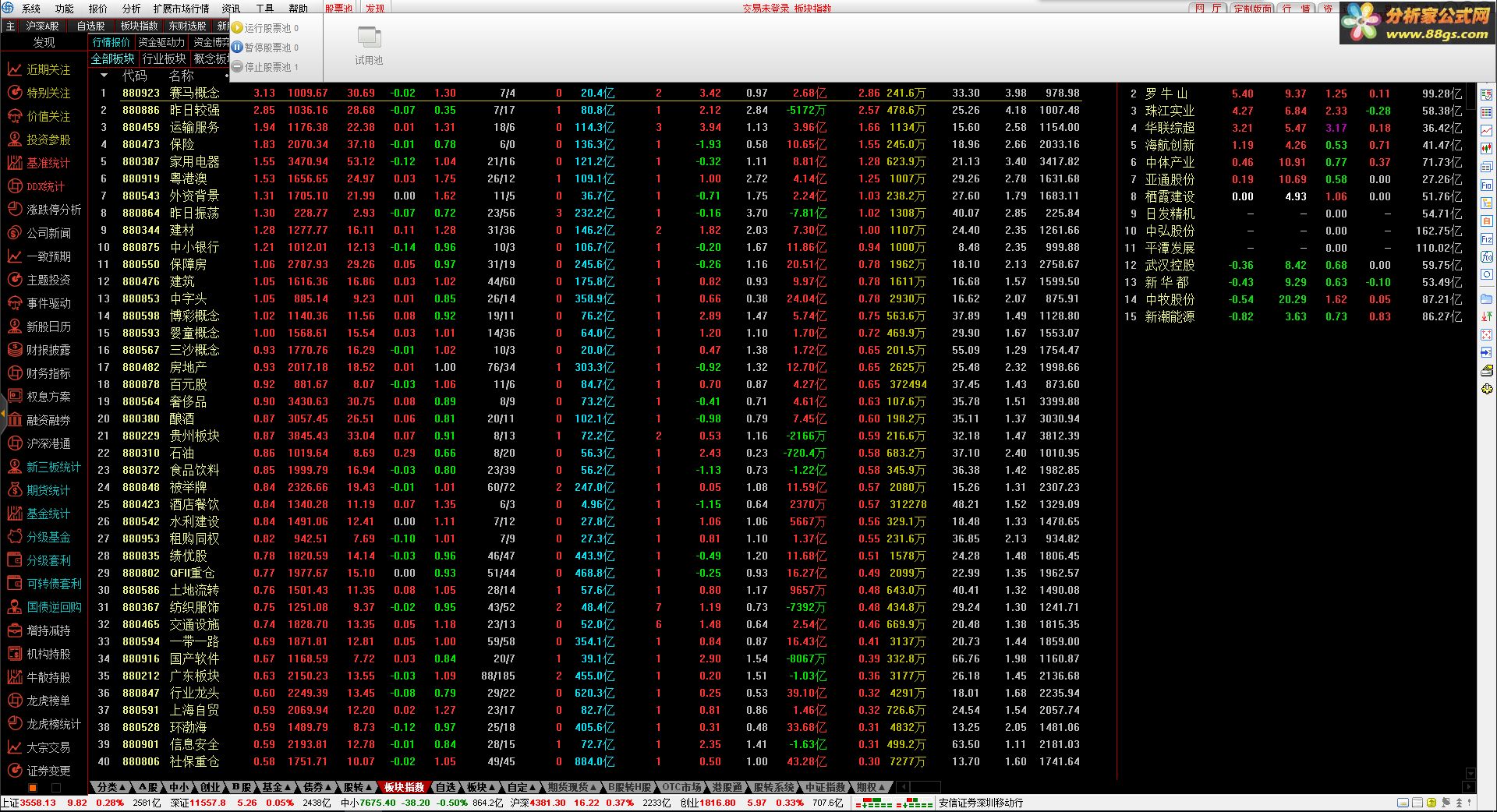Select 资金驱动力 sub-tab
Image resolution: width=1497 pixels, height=812 pixels.
(162, 42)
